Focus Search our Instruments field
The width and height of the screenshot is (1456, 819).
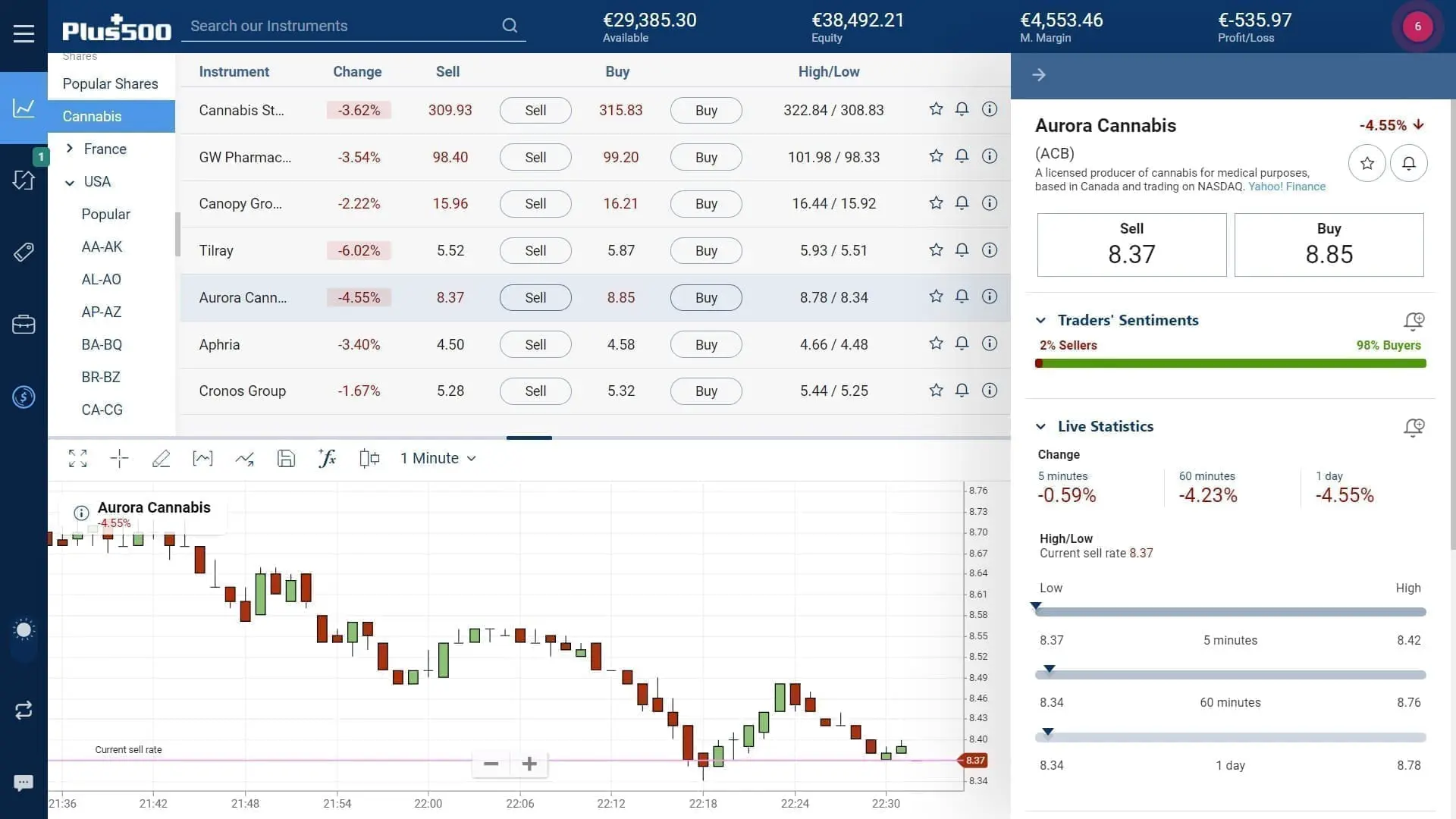point(341,26)
